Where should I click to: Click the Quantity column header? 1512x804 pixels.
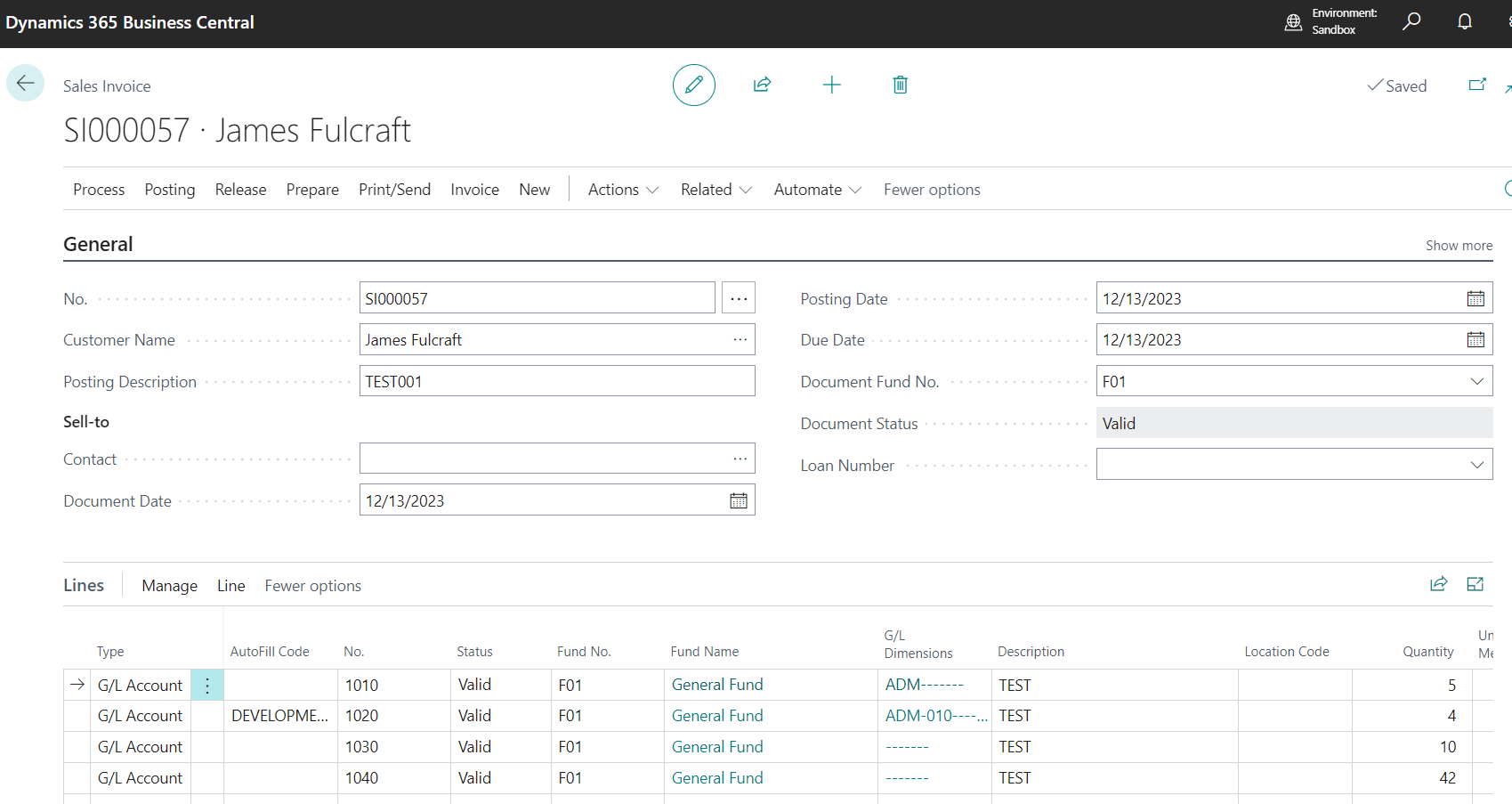point(1428,652)
